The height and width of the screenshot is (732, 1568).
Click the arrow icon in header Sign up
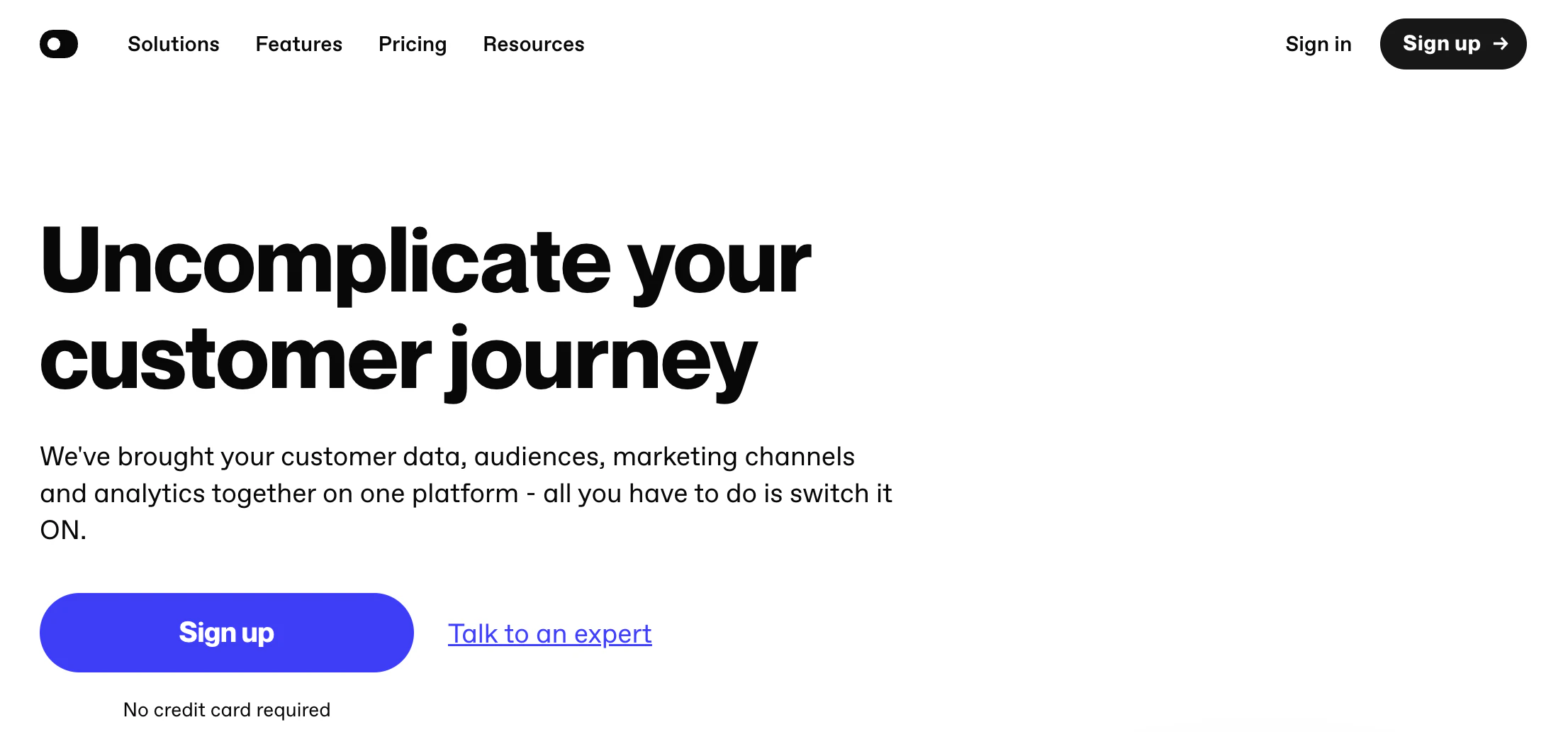click(x=1501, y=44)
